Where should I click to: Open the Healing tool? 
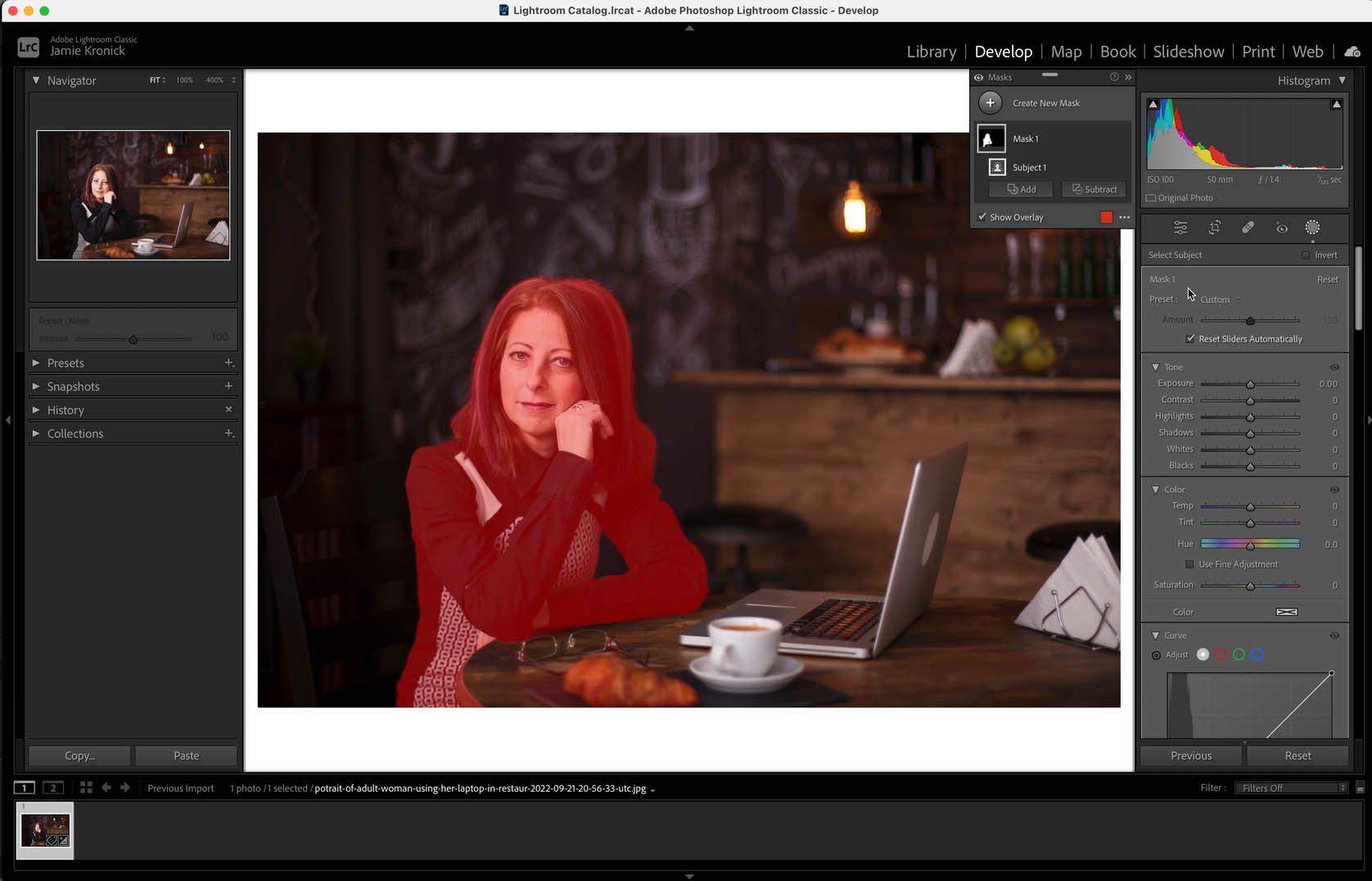[1249, 228]
